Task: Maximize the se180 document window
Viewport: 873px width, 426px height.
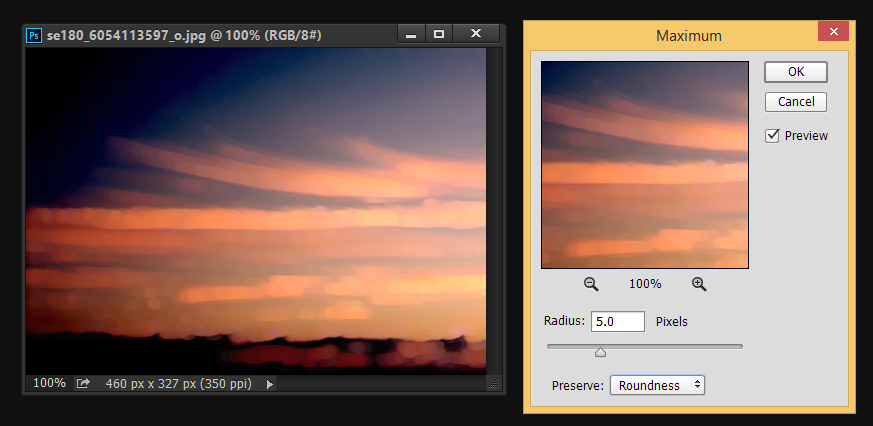Action: (x=439, y=35)
